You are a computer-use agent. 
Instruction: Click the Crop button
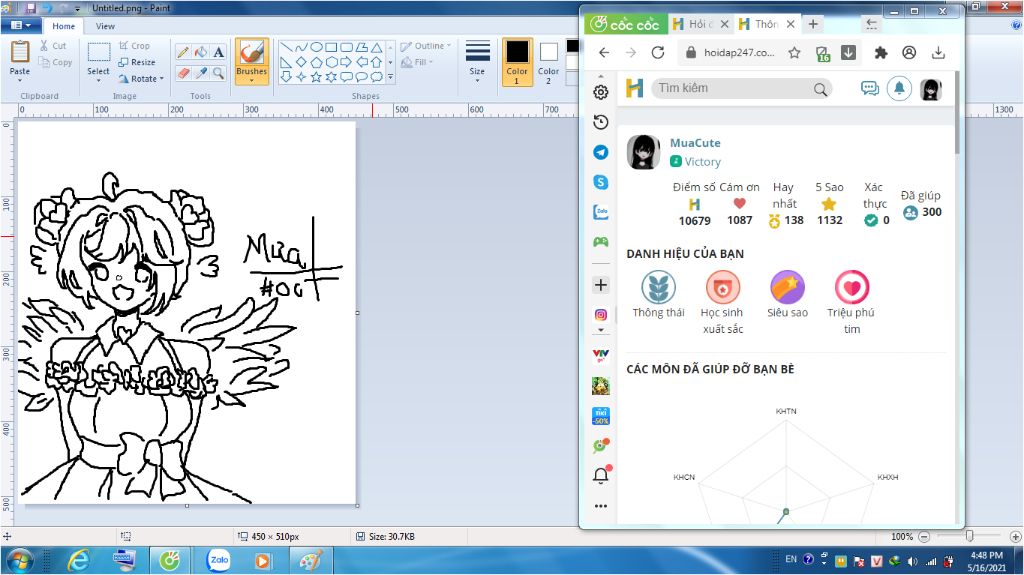click(x=135, y=46)
